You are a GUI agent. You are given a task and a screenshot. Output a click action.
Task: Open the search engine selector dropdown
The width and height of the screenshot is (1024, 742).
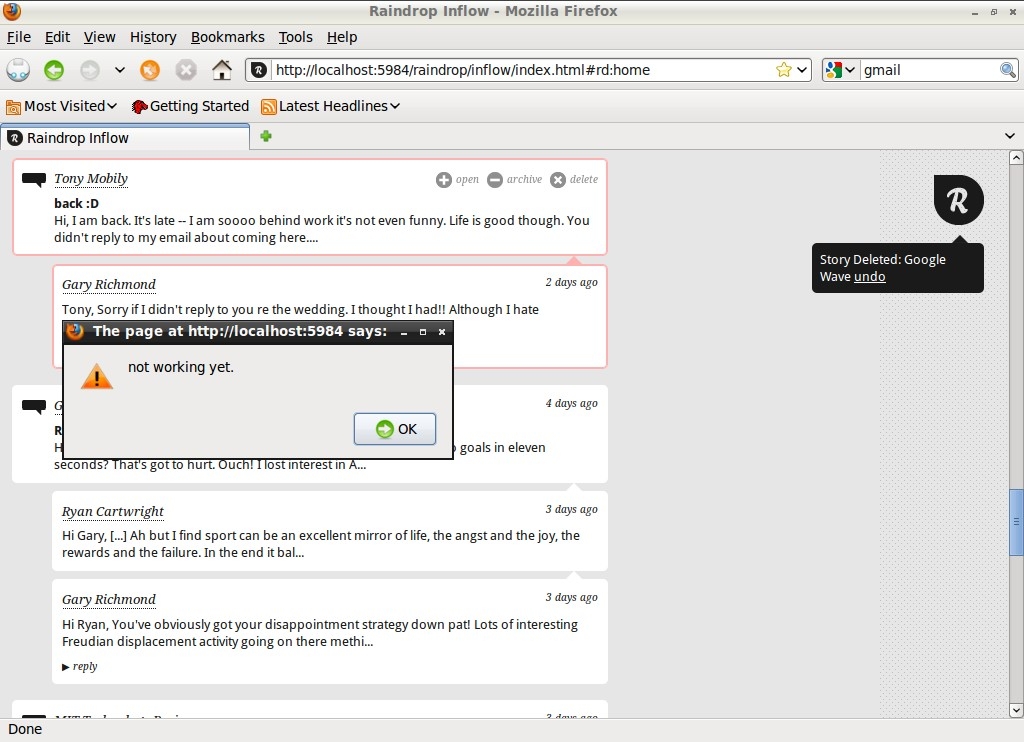[x=840, y=70]
